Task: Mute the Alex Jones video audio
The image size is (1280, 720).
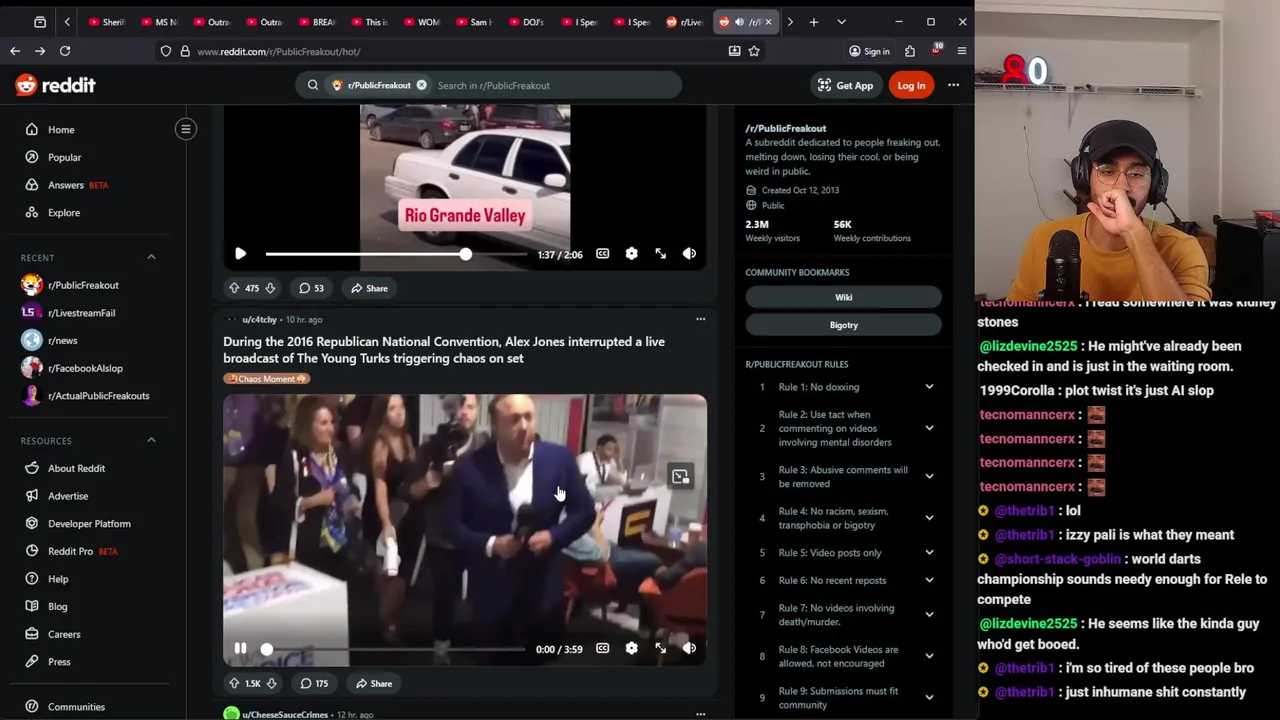Action: click(x=689, y=648)
